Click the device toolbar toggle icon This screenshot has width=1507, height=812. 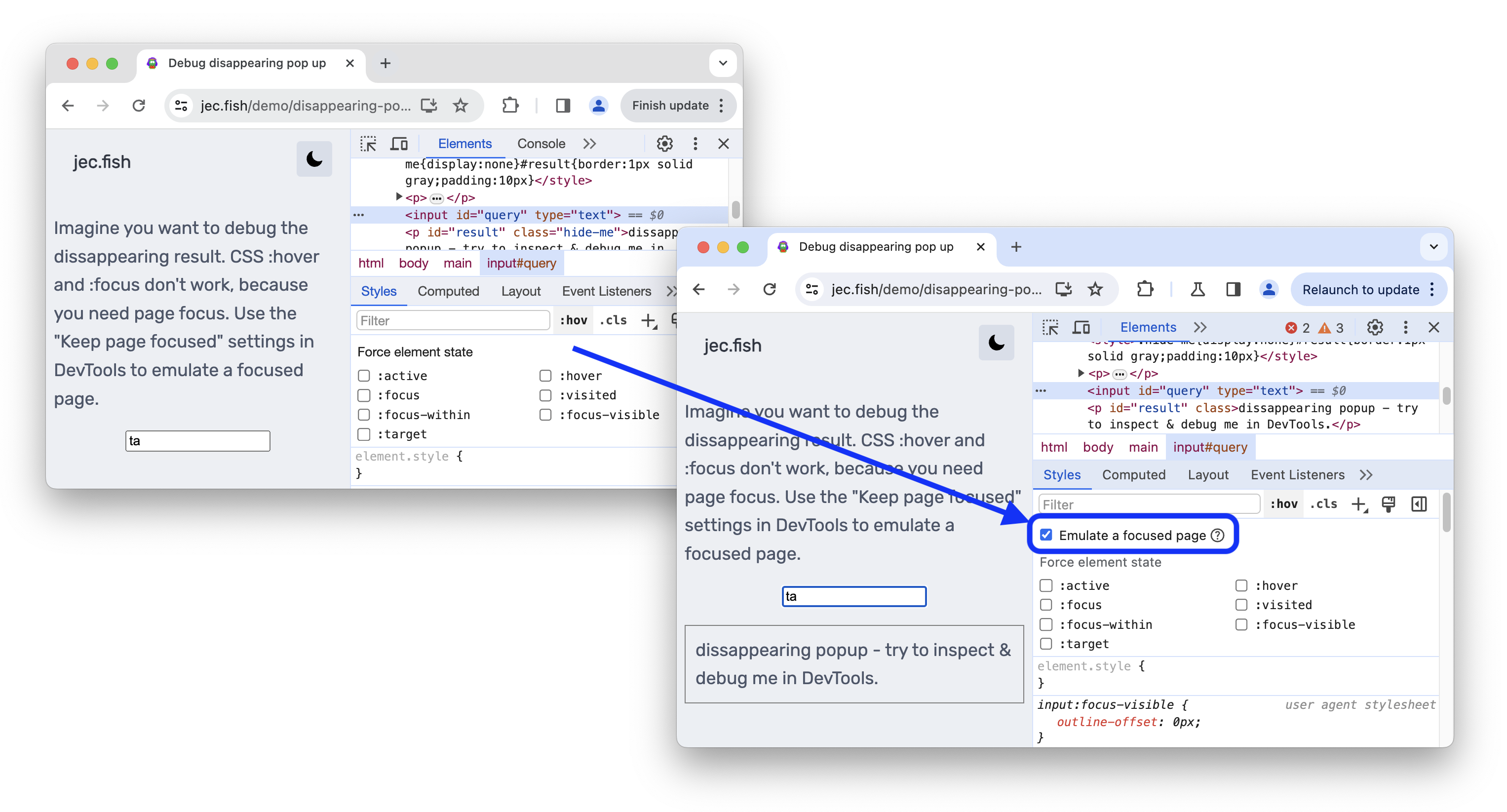(x=1083, y=327)
